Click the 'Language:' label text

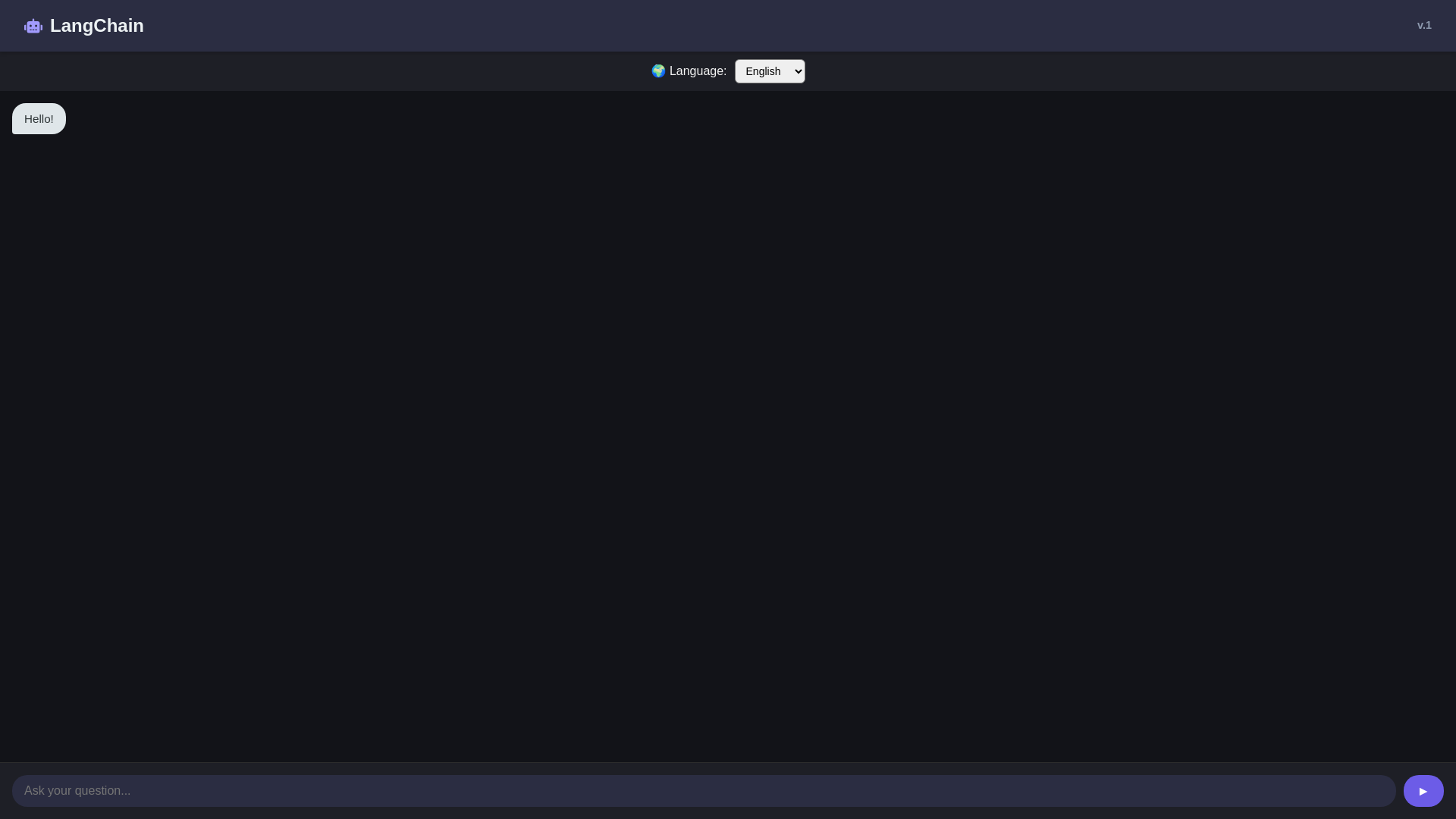(698, 71)
